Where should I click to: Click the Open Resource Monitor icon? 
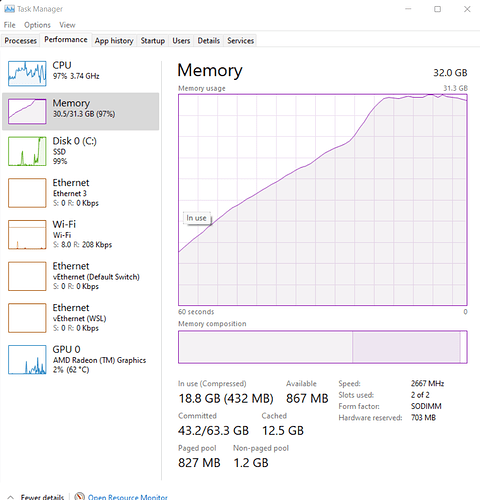coord(79,496)
